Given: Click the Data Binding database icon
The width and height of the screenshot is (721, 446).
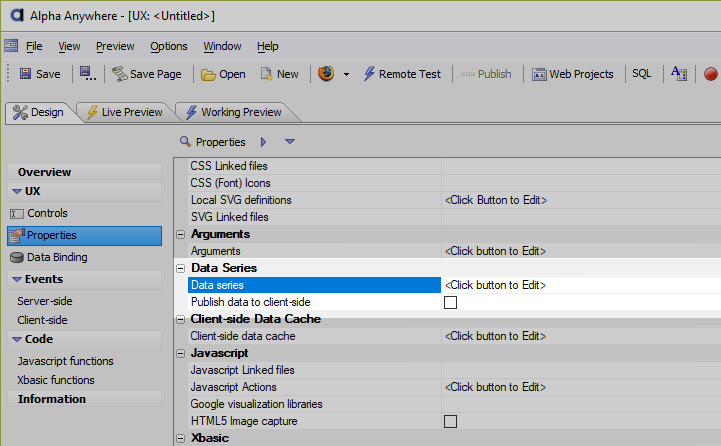Looking at the screenshot, I should (17, 257).
